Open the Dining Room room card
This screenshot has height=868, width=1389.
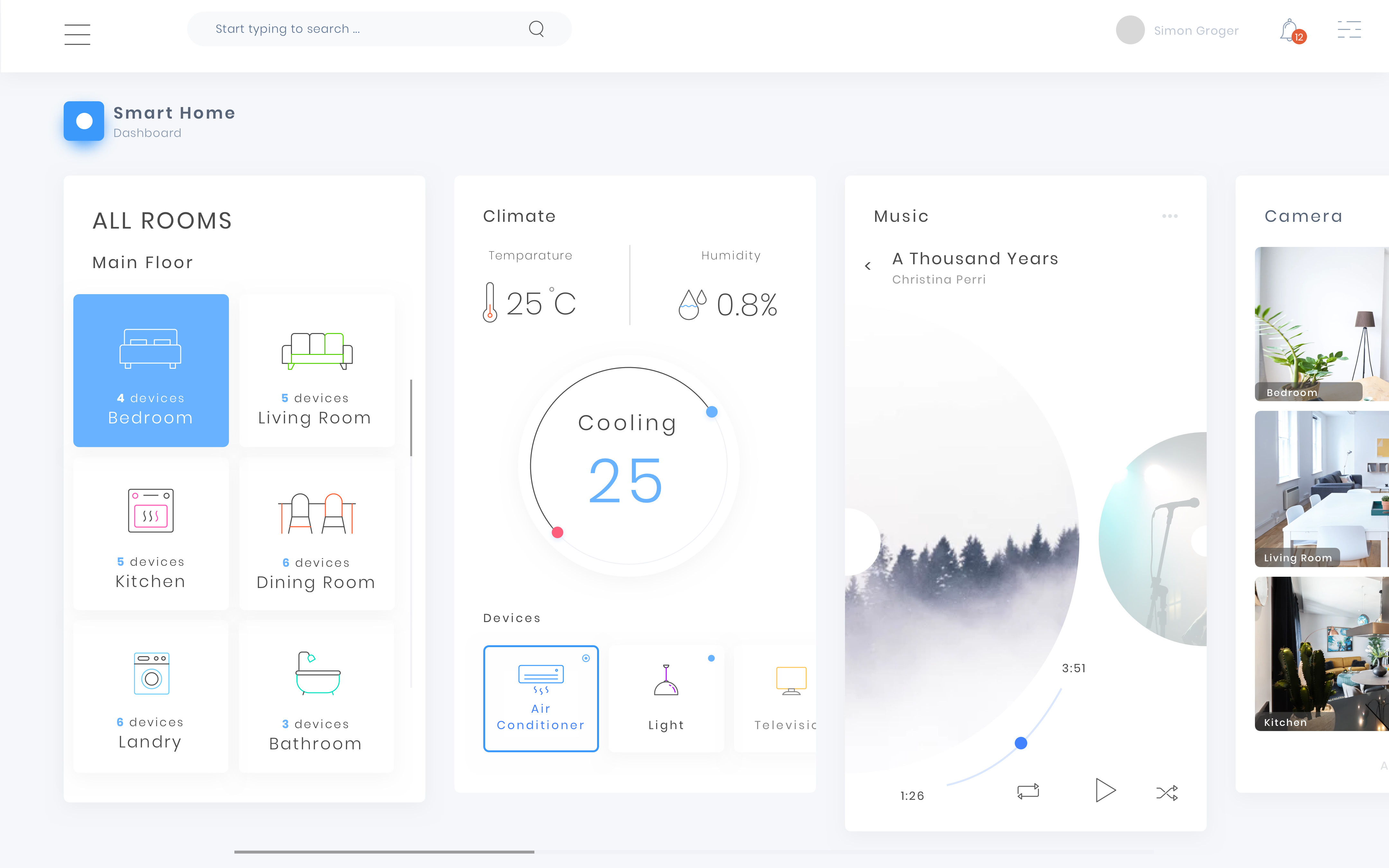click(317, 534)
